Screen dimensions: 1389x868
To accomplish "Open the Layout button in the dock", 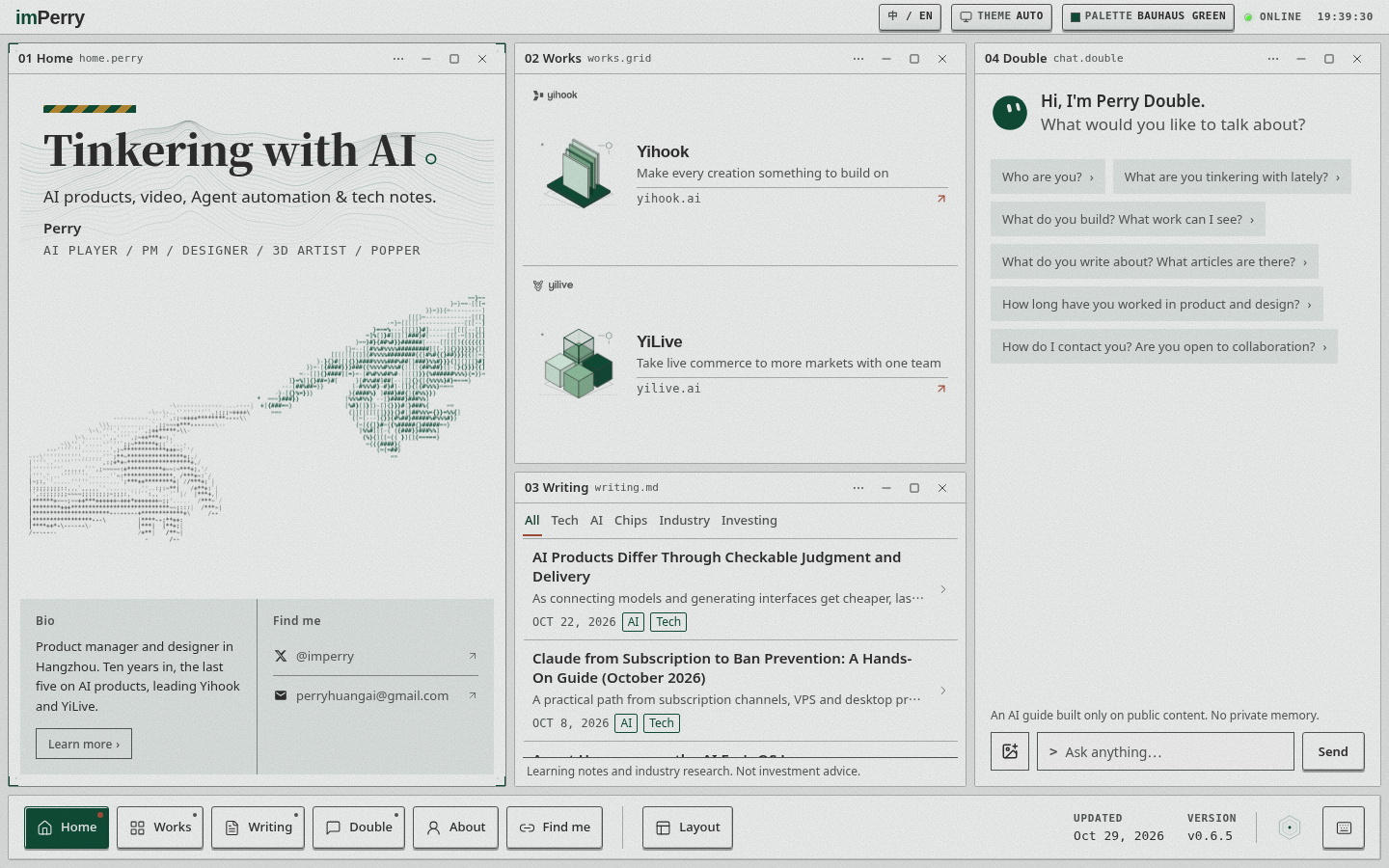I will pos(688,827).
